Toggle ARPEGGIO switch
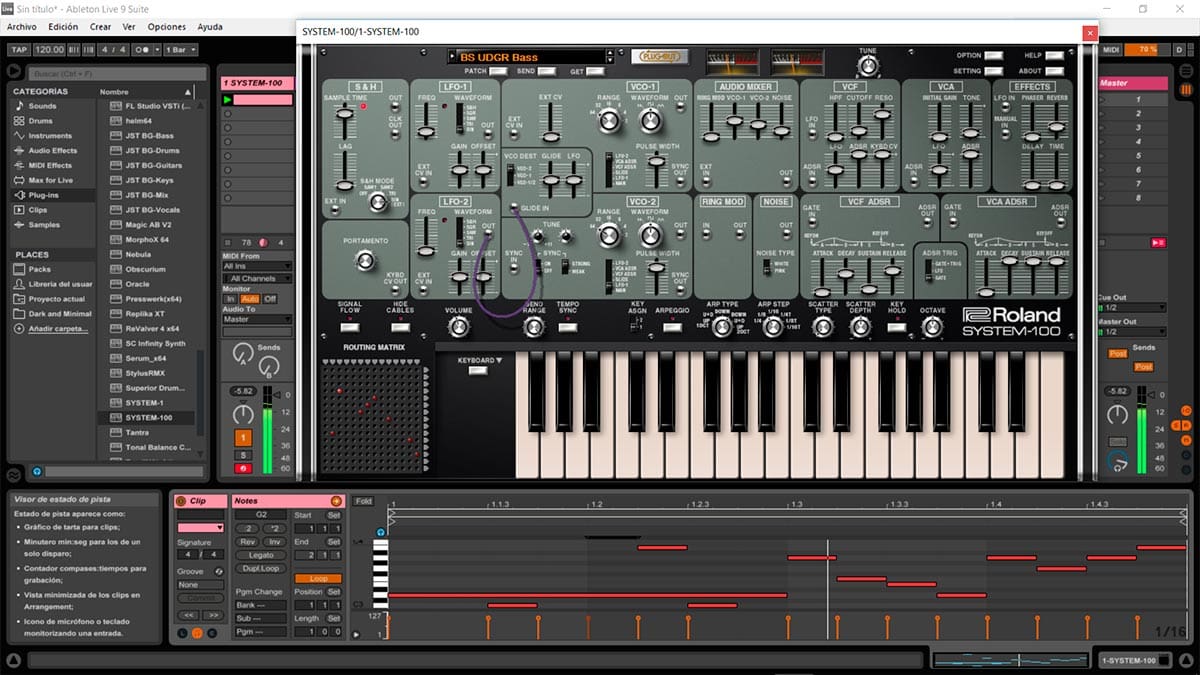Screen dimensions: 1200x675 coord(673,327)
